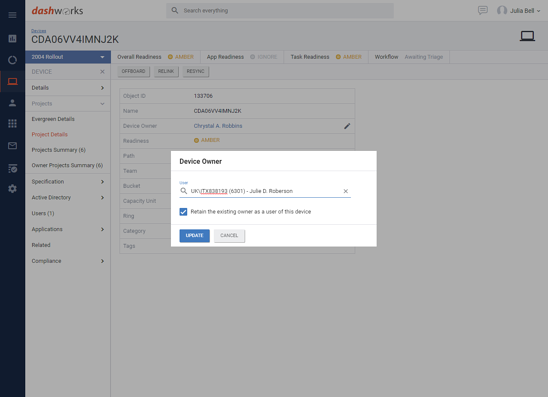The height and width of the screenshot is (397, 548).
Task: Open Owner Projects Summary (6)
Action: coord(67,165)
